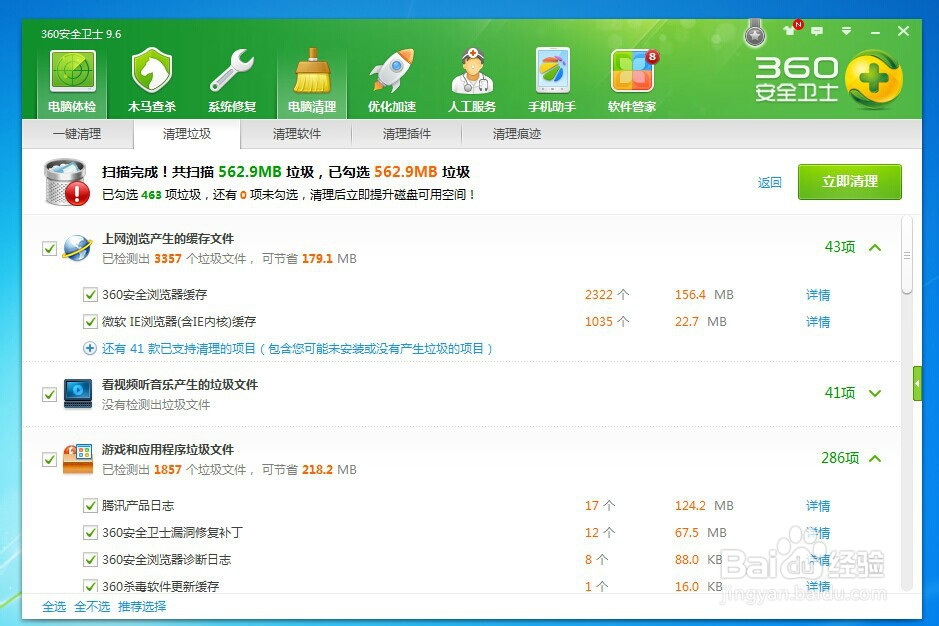Switch to 清理痕迹 tab
939x626 pixels.
tap(517, 134)
